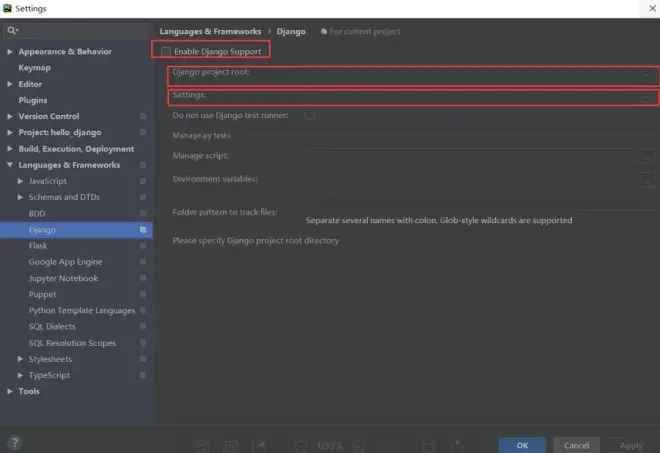This screenshot has height=453, width=660.
Task: Select BDD in the settings tree
Action: [x=37, y=213]
